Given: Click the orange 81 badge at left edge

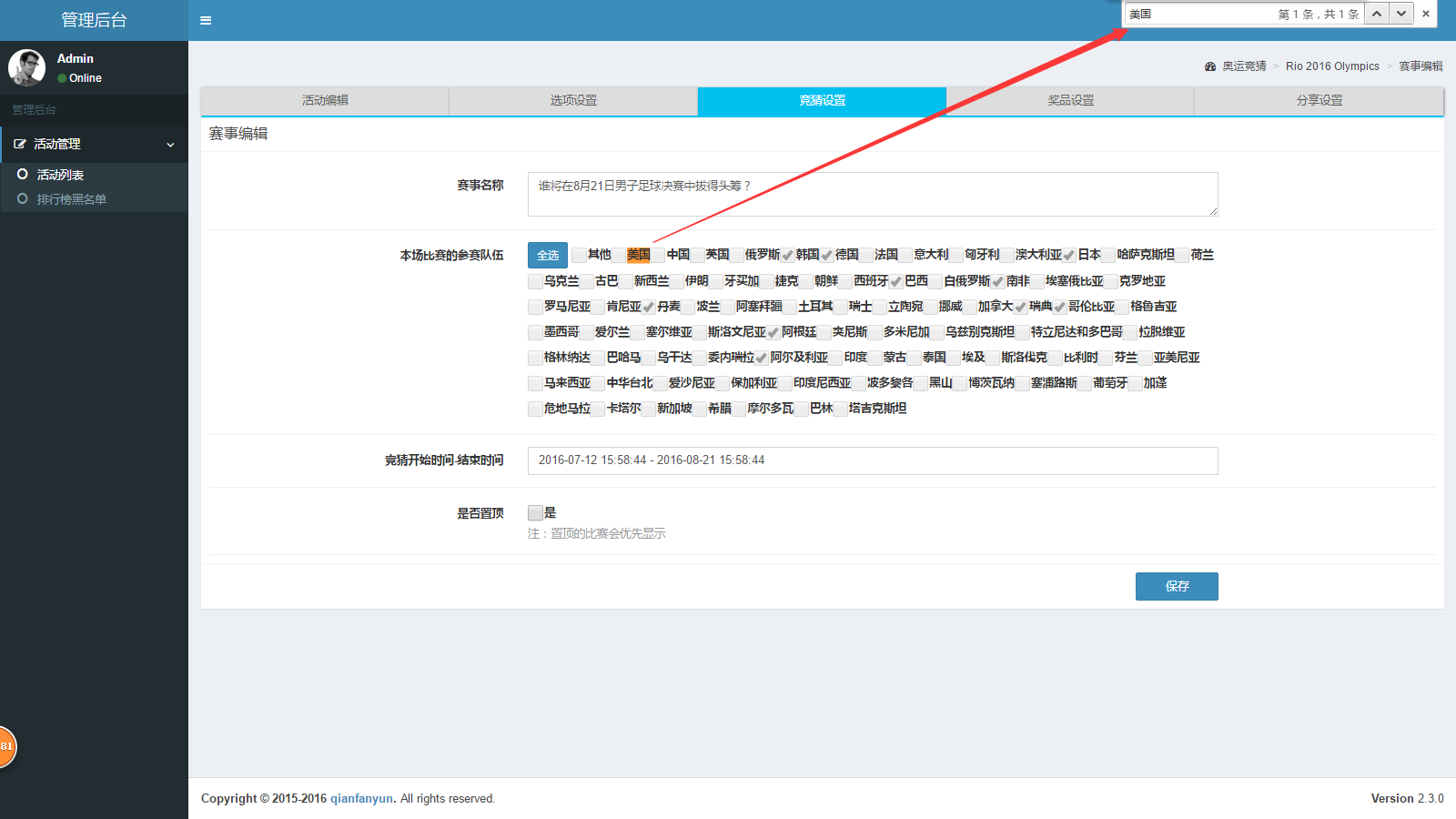Looking at the screenshot, I should [6, 746].
